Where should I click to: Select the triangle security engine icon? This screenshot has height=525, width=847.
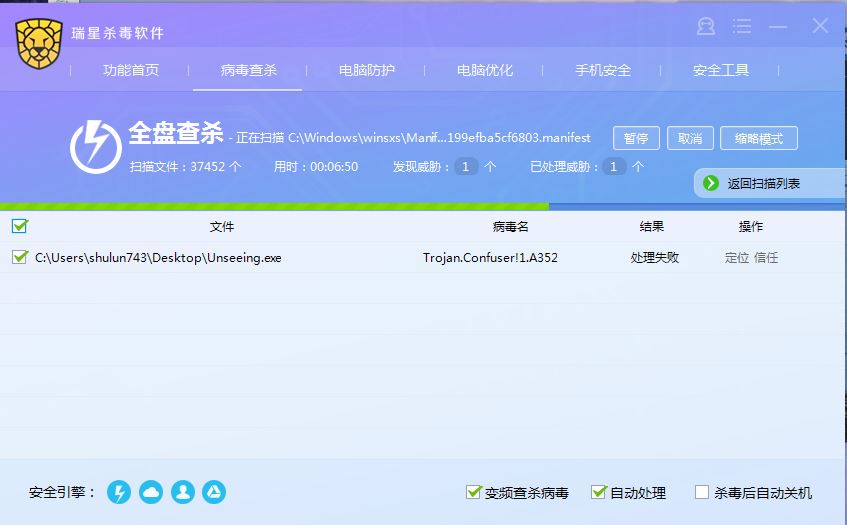[214, 492]
